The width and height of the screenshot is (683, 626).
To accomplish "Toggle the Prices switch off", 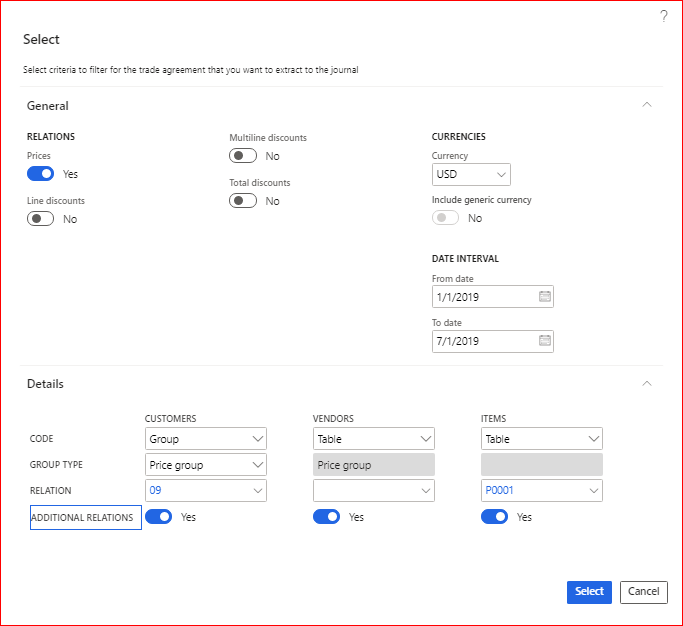I will (x=41, y=174).
